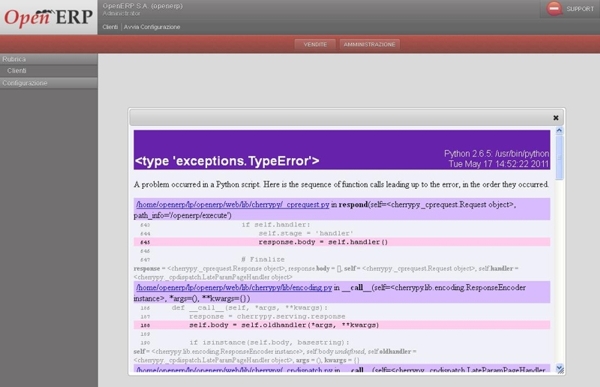
Task: Expand the Rubrica sidebar section
Action: [x=49, y=59]
